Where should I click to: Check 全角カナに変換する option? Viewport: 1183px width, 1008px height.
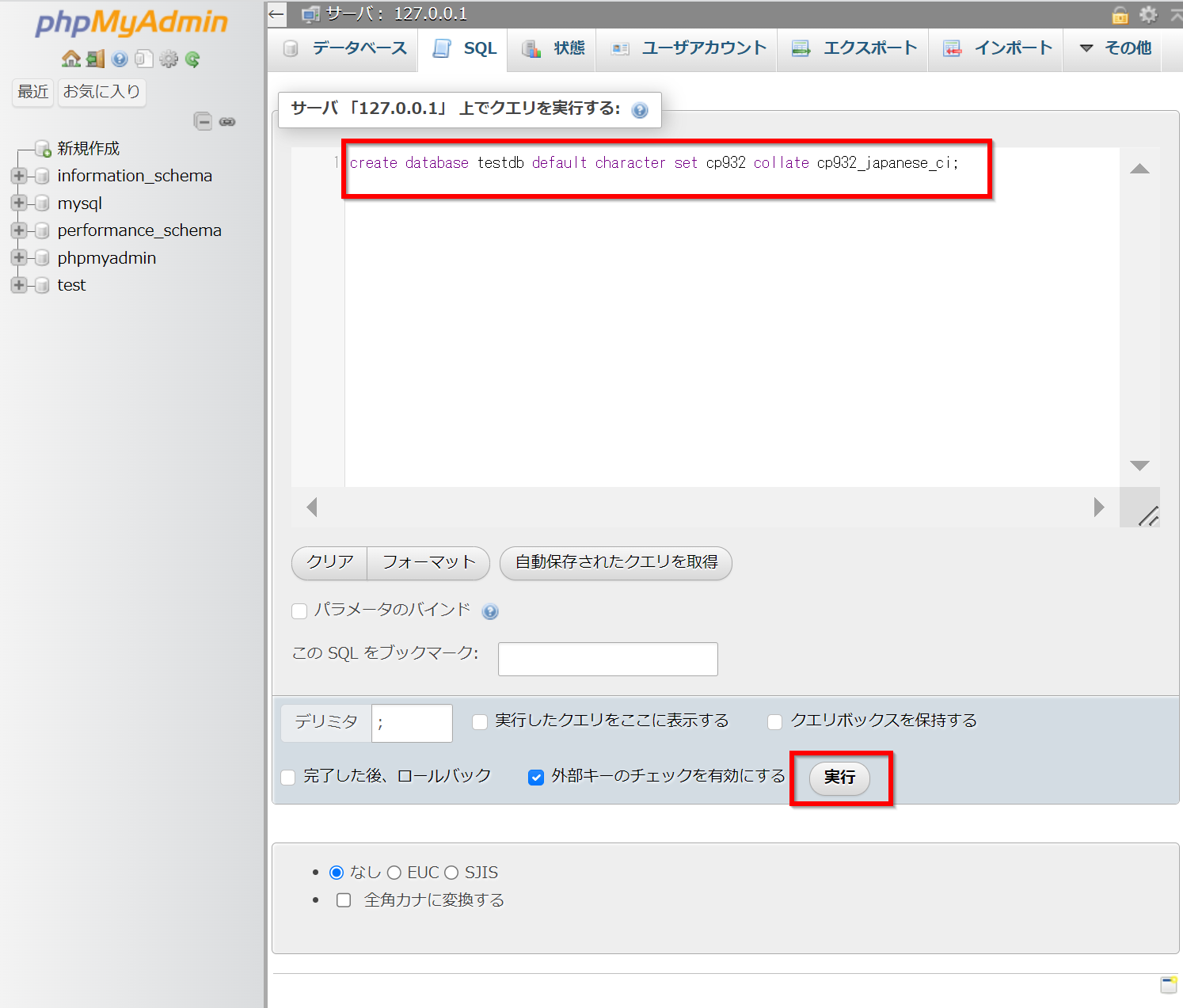[x=344, y=900]
